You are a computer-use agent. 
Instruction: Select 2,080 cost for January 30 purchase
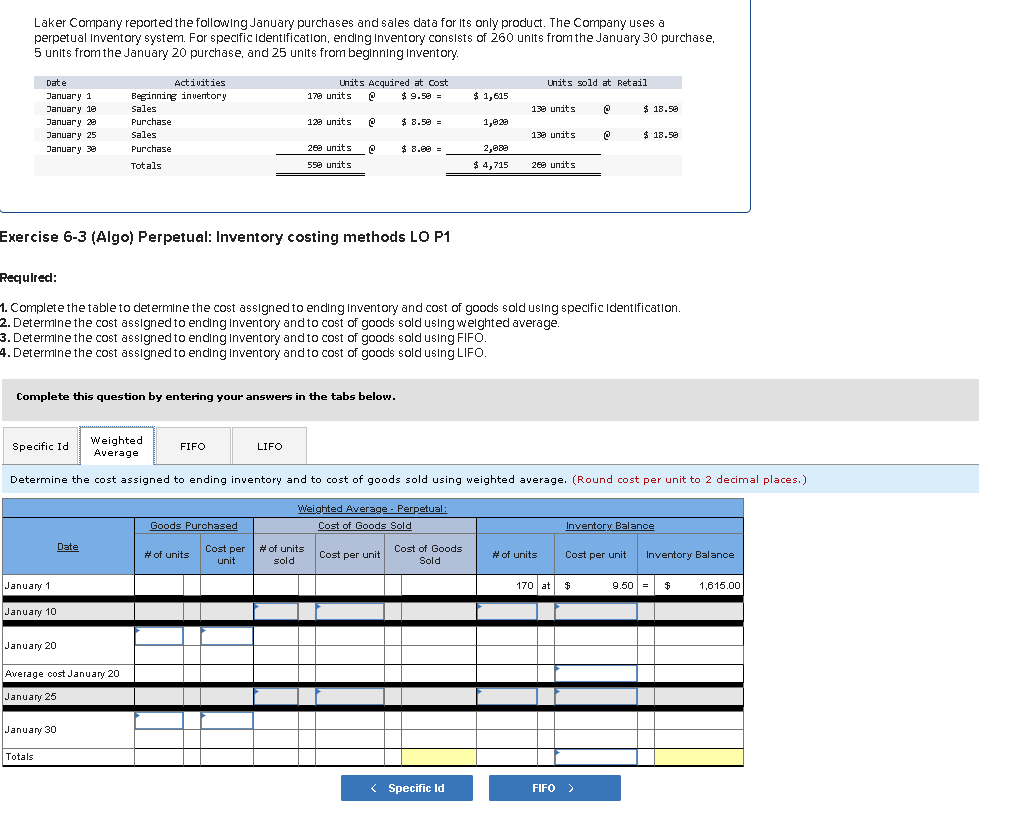tap(495, 148)
